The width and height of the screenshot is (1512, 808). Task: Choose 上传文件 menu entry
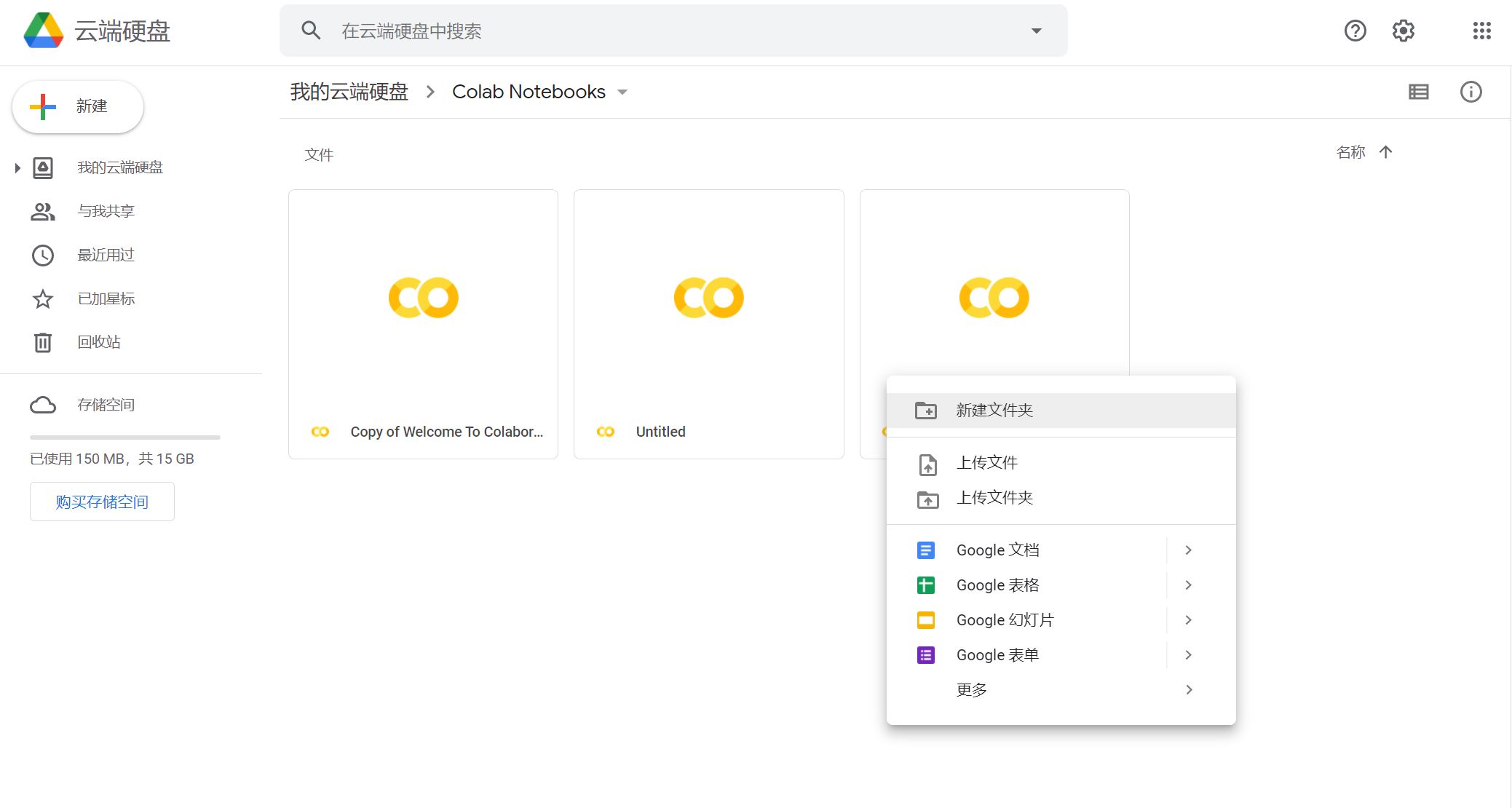[x=986, y=463]
